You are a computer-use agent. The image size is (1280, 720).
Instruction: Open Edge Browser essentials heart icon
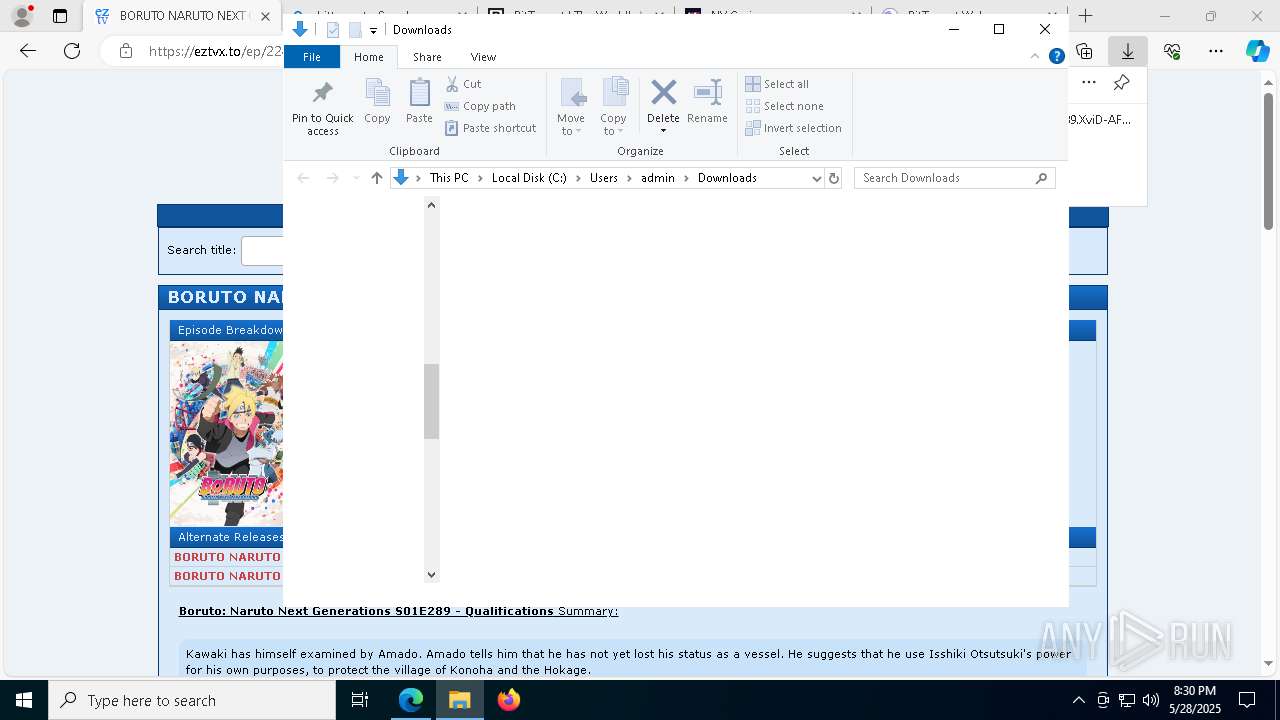click(x=1172, y=51)
